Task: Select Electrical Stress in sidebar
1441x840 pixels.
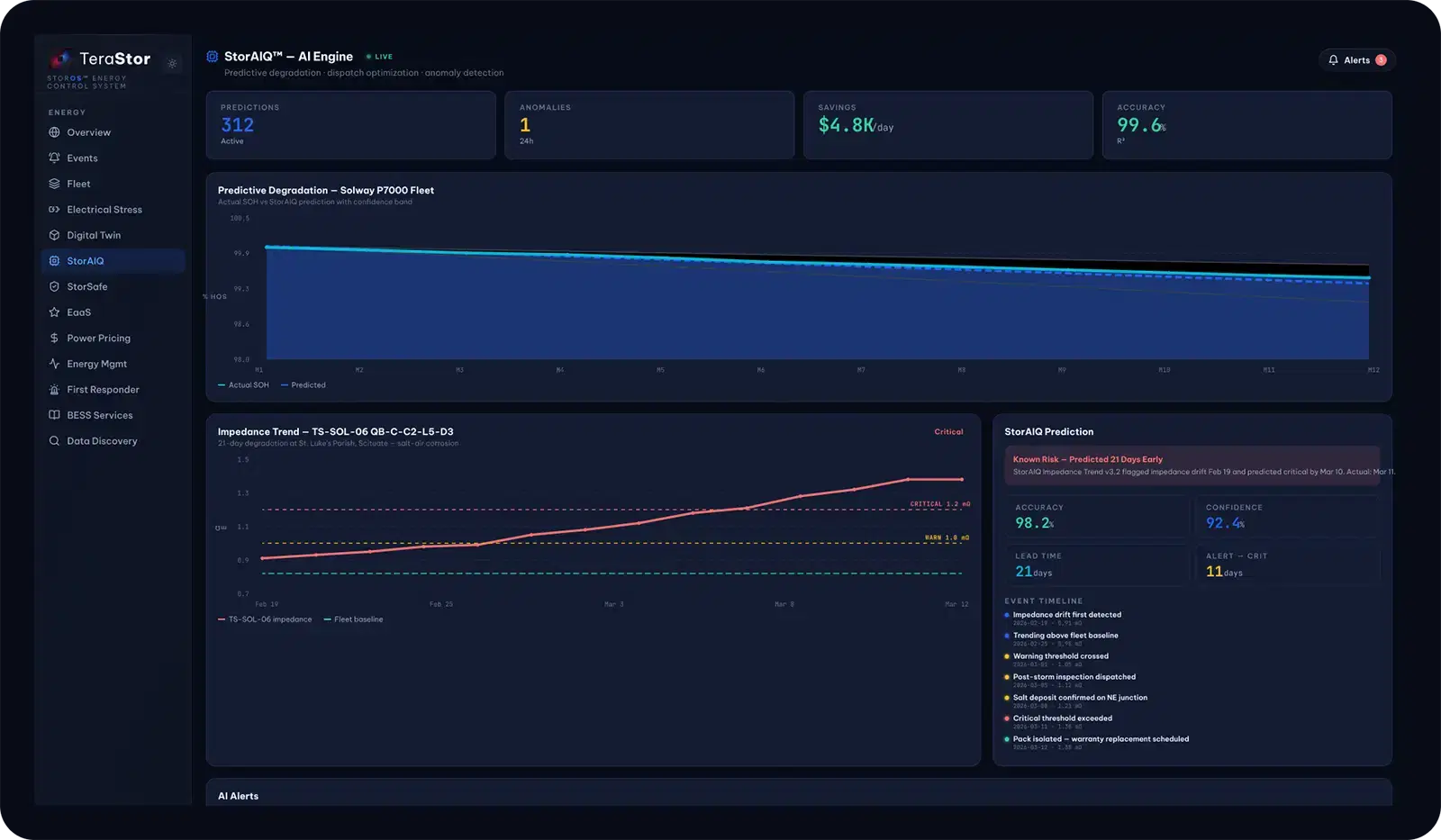Action: [113, 210]
